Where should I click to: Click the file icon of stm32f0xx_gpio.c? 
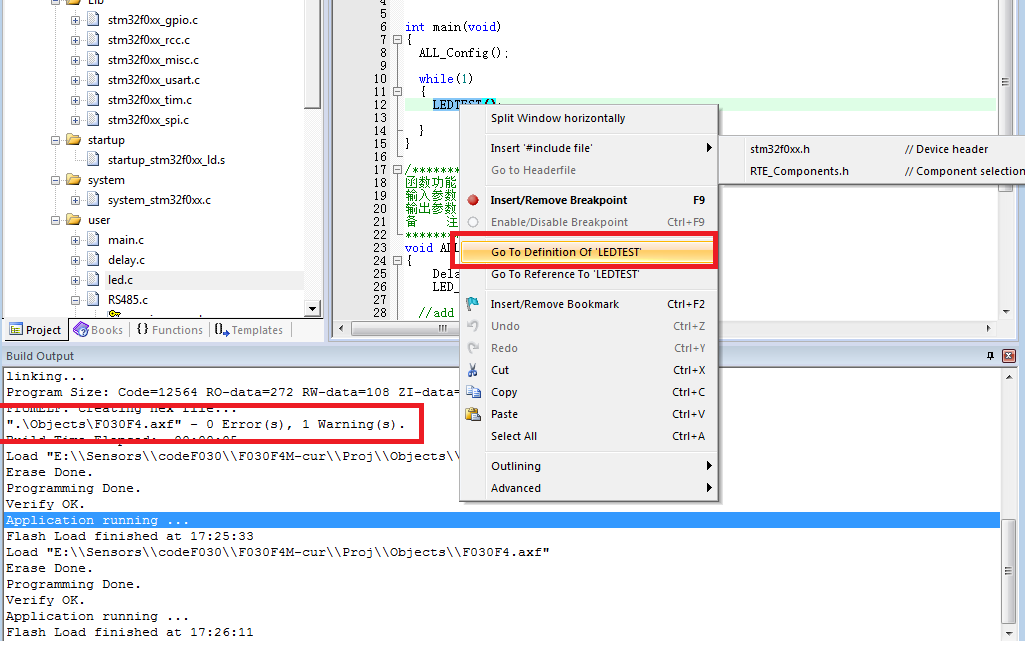(x=93, y=20)
